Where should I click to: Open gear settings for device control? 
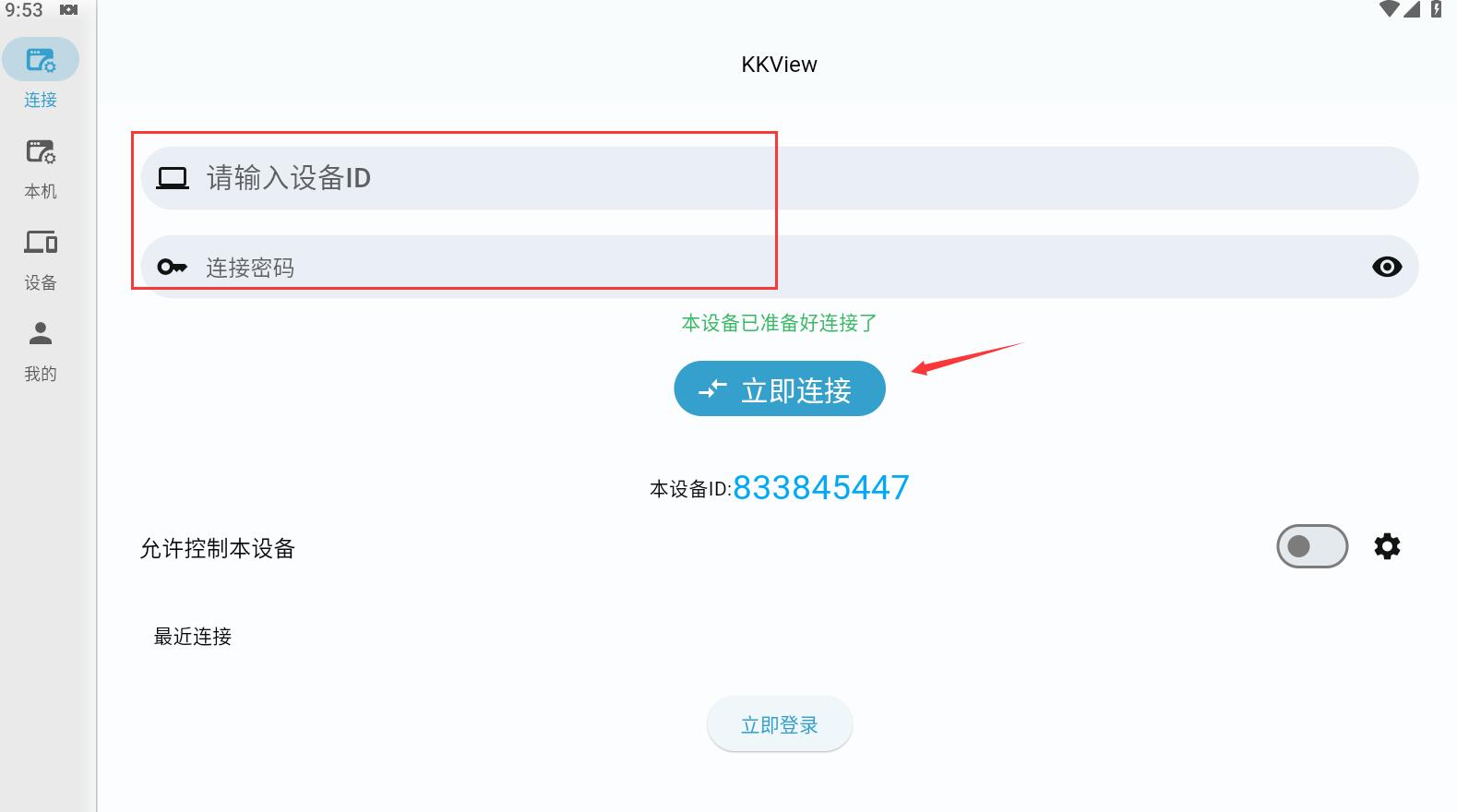(x=1386, y=546)
